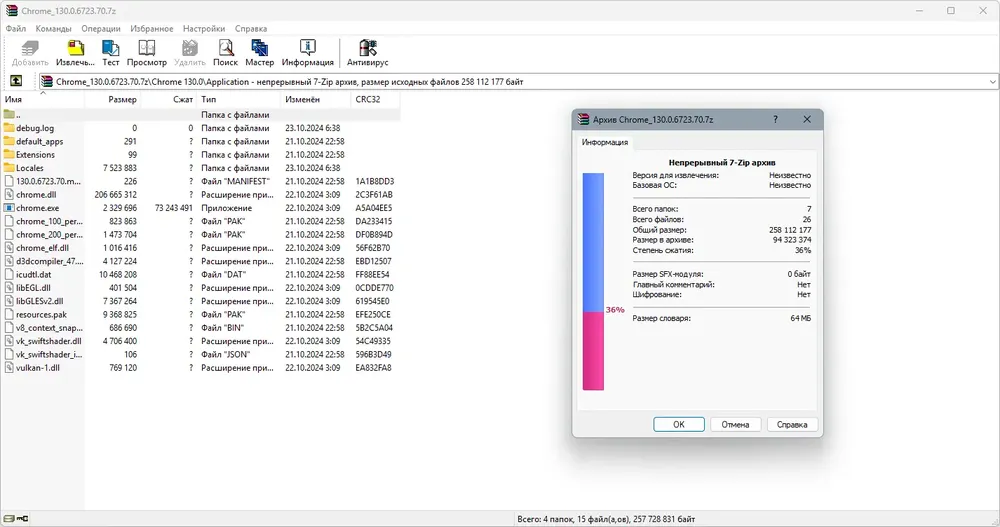Screen dimensions: 1000x527
Task: Click status bar total files text
Action: [606, 519]
